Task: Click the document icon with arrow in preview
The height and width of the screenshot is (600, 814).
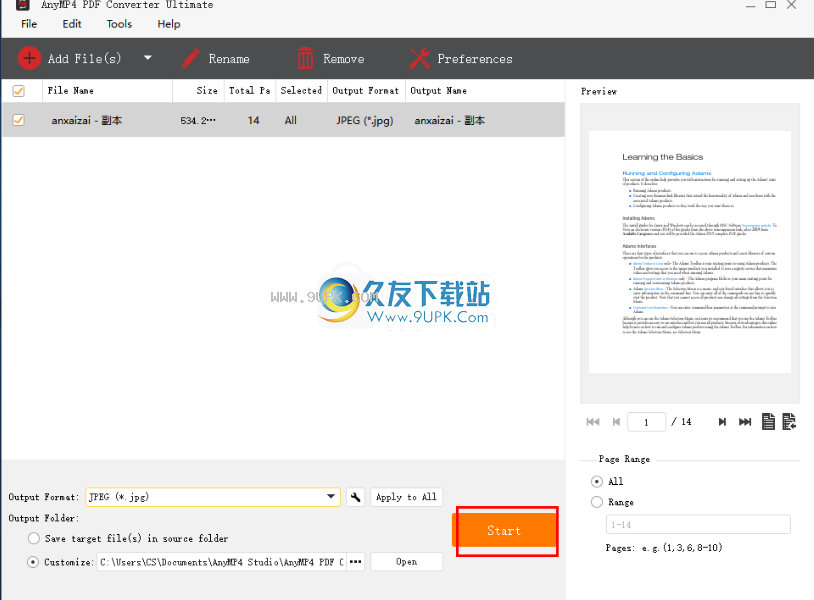Action: 789,421
